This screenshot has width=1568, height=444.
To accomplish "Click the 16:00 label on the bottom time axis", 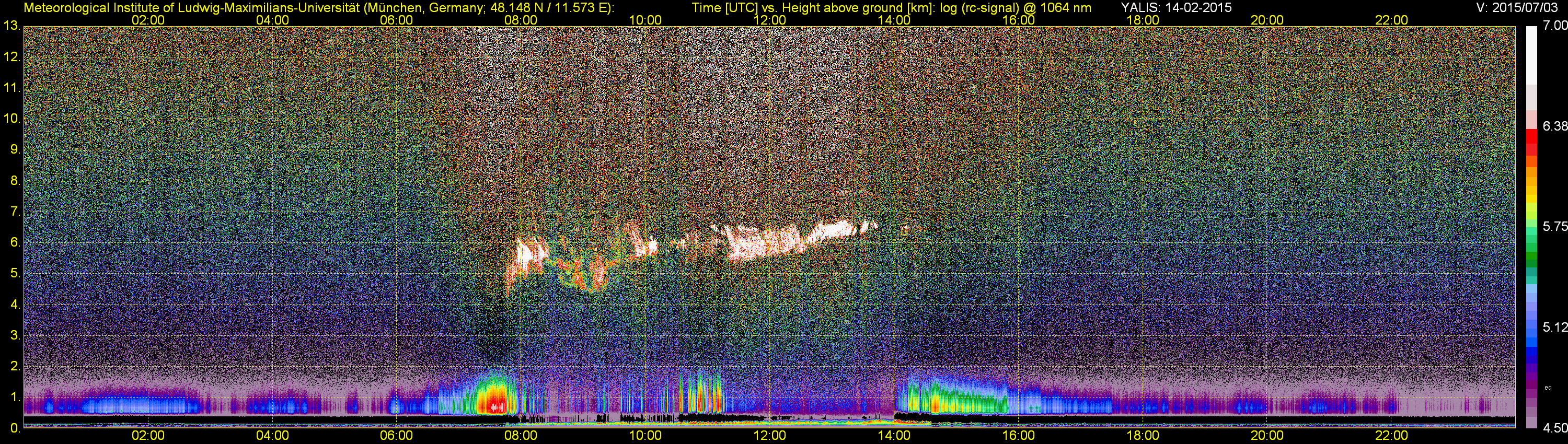I will (1018, 436).
